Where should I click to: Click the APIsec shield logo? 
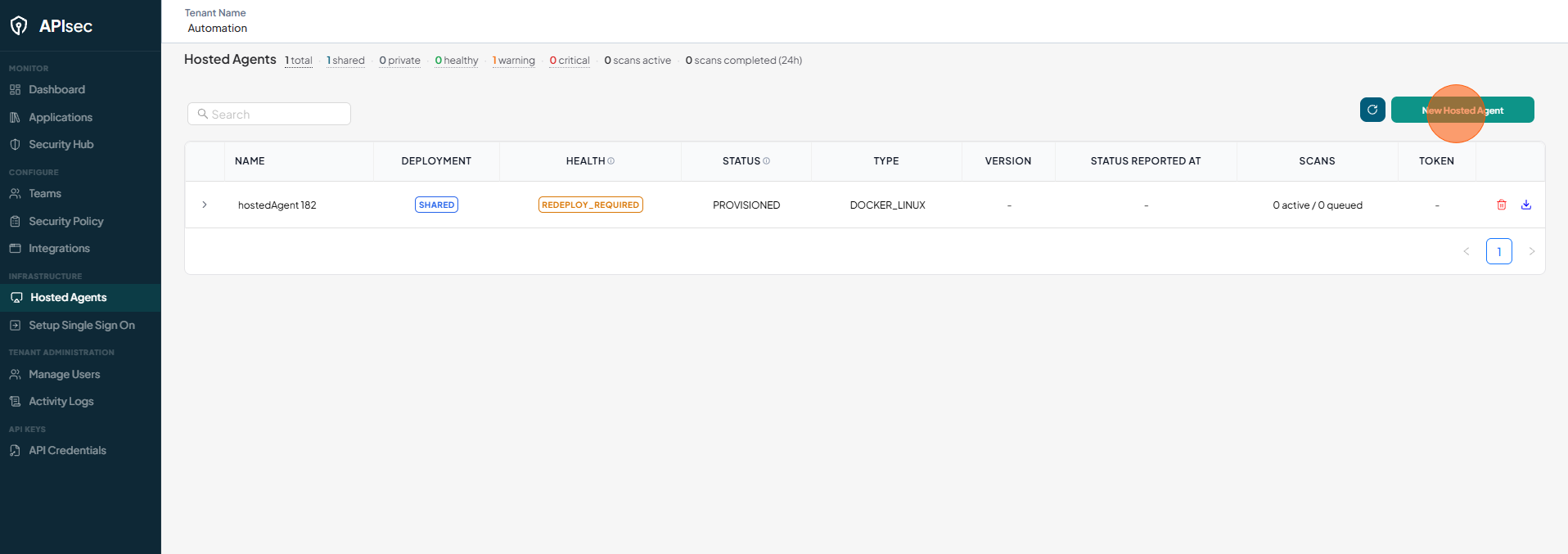[19, 26]
